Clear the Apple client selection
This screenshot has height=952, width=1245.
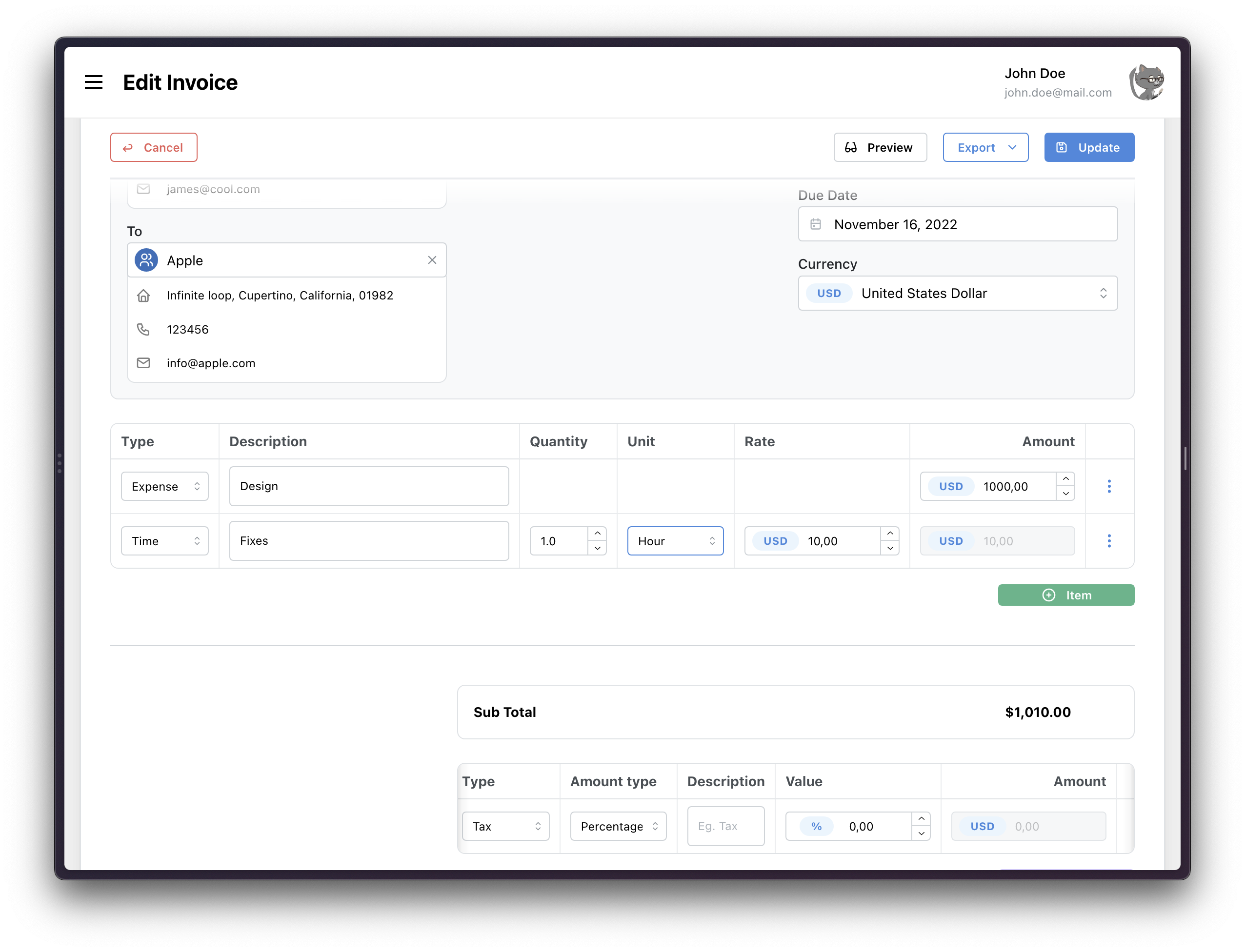click(x=432, y=260)
